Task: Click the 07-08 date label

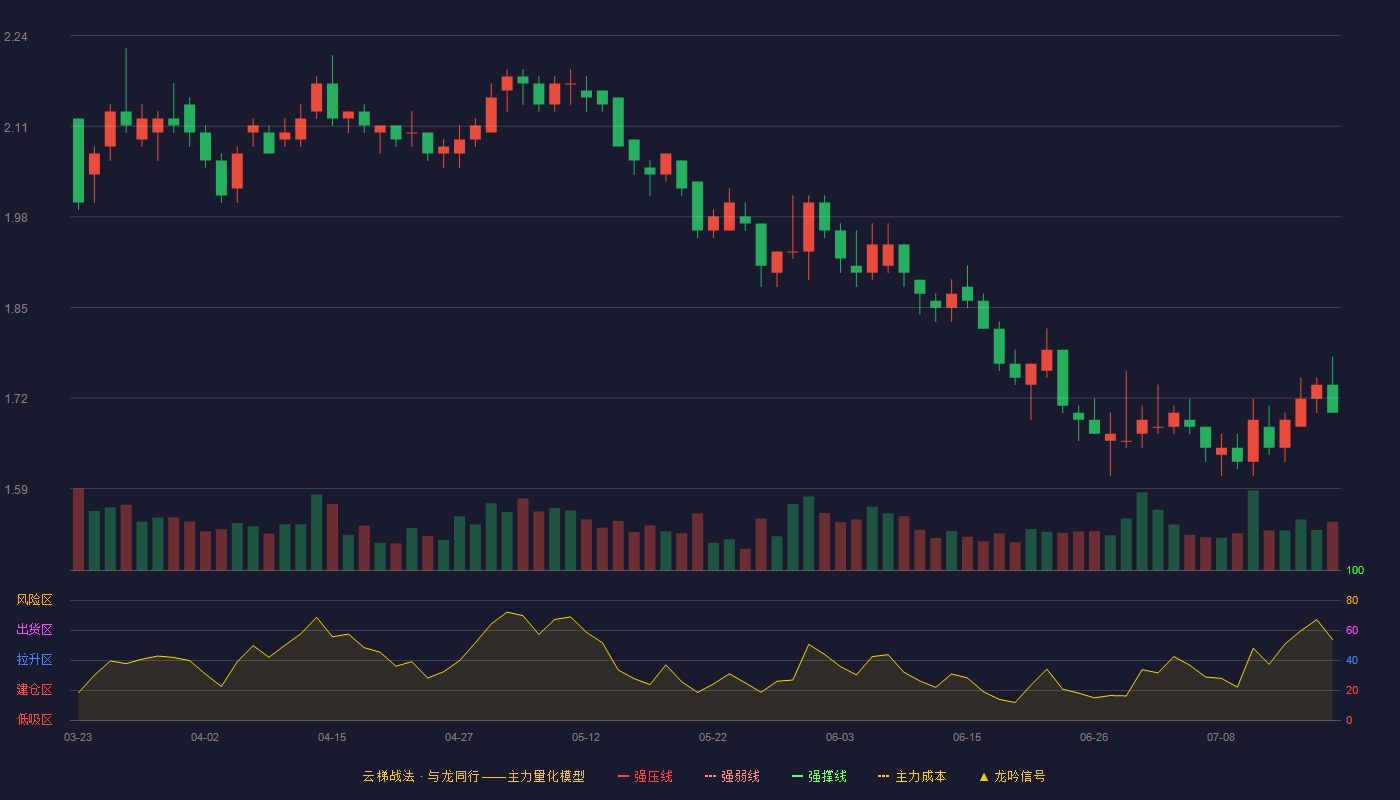Action: tap(1221, 737)
